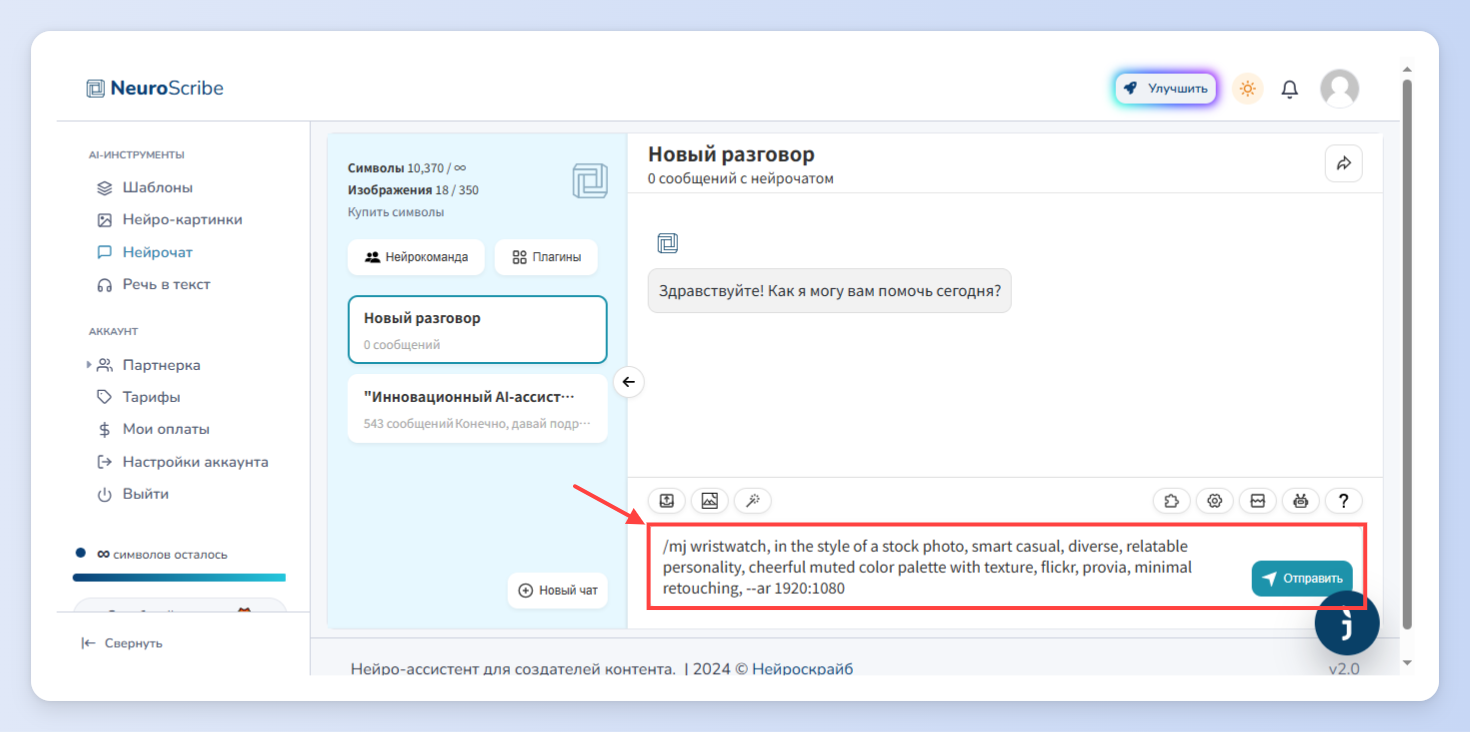Select the Новый разговор conversation
This screenshot has width=1470, height=732.
(478, 330)
